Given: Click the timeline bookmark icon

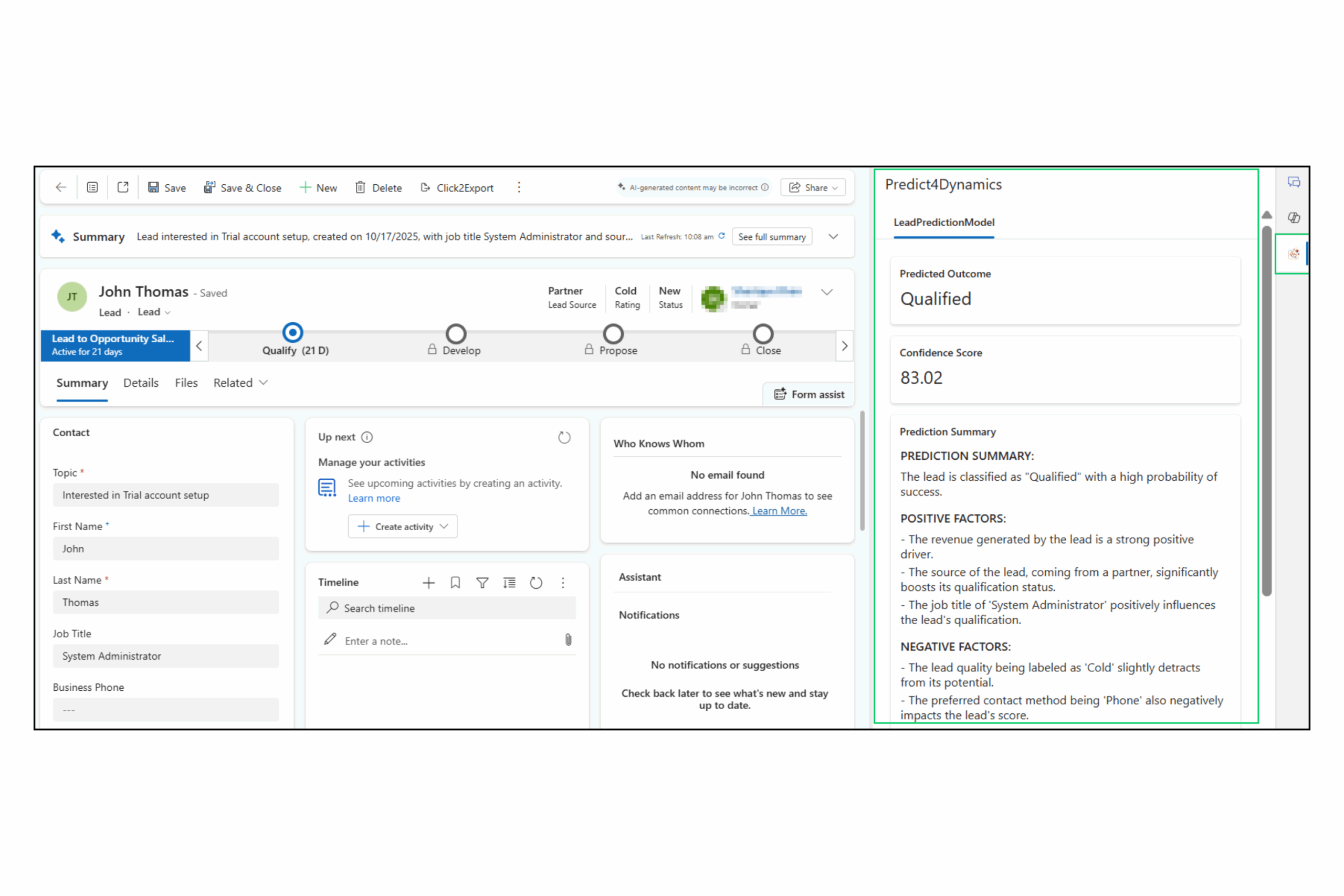Looking at the screenshot, I should point(455,582).
